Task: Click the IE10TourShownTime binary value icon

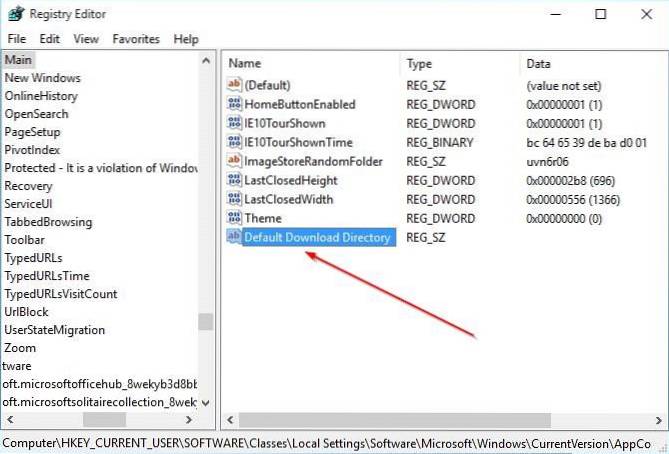Action: click(x=235, y=143)
